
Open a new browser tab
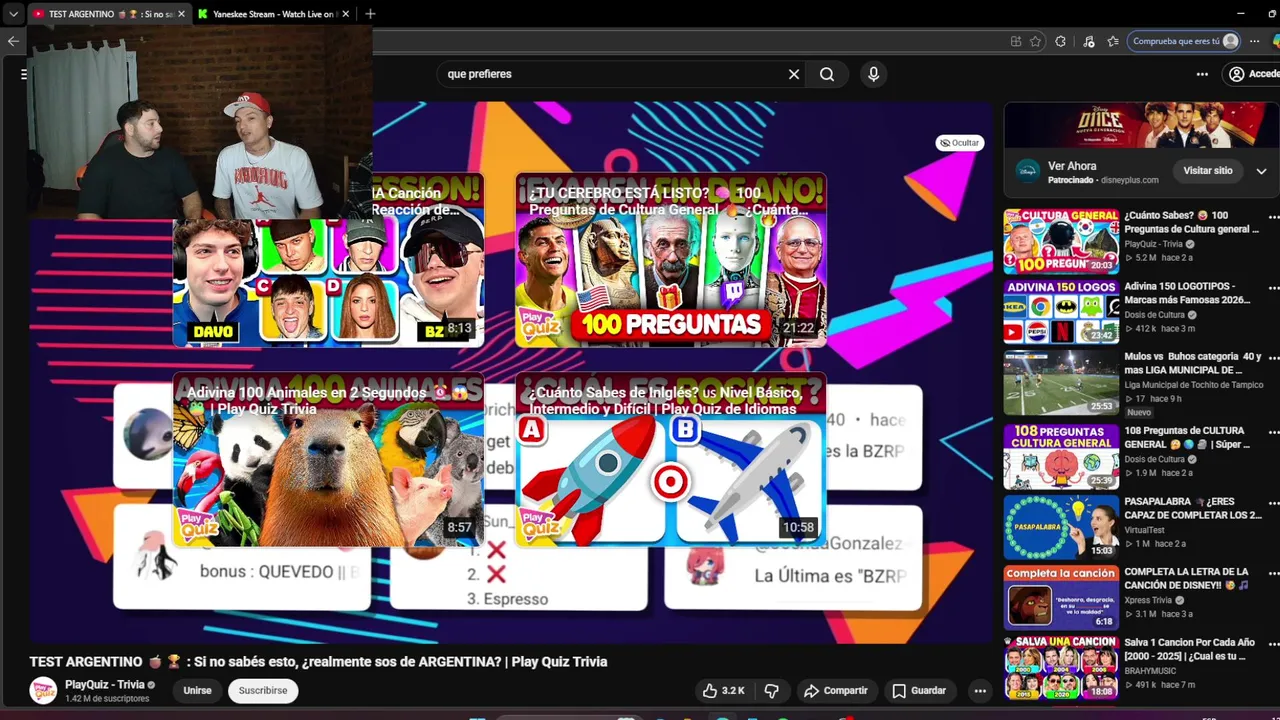click(x=370, y=14)
